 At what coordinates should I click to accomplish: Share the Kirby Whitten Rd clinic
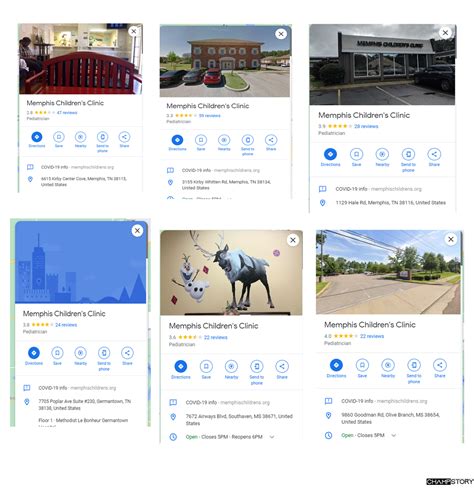(x=271, y=140)
